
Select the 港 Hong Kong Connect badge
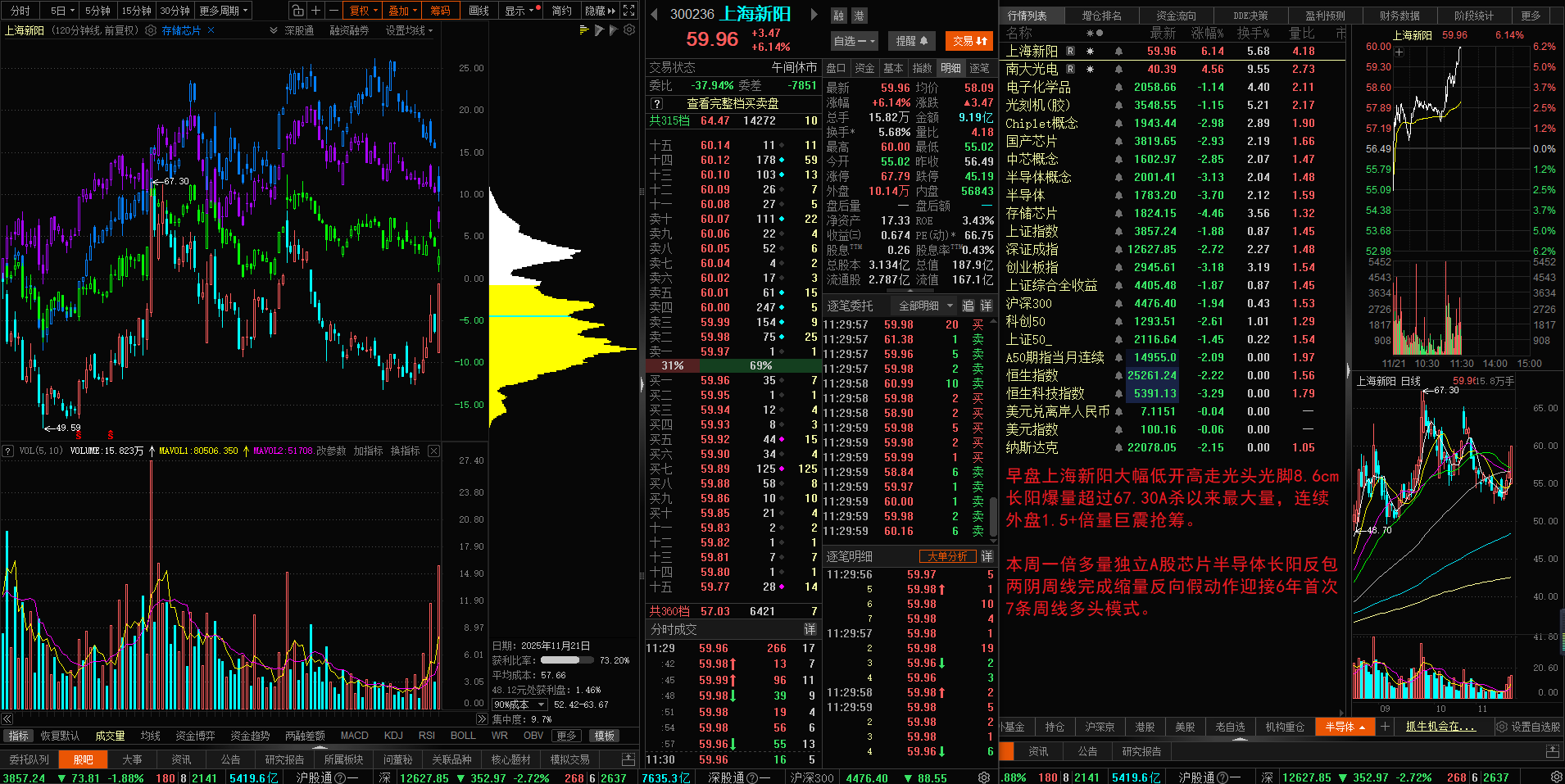(858, 16)
